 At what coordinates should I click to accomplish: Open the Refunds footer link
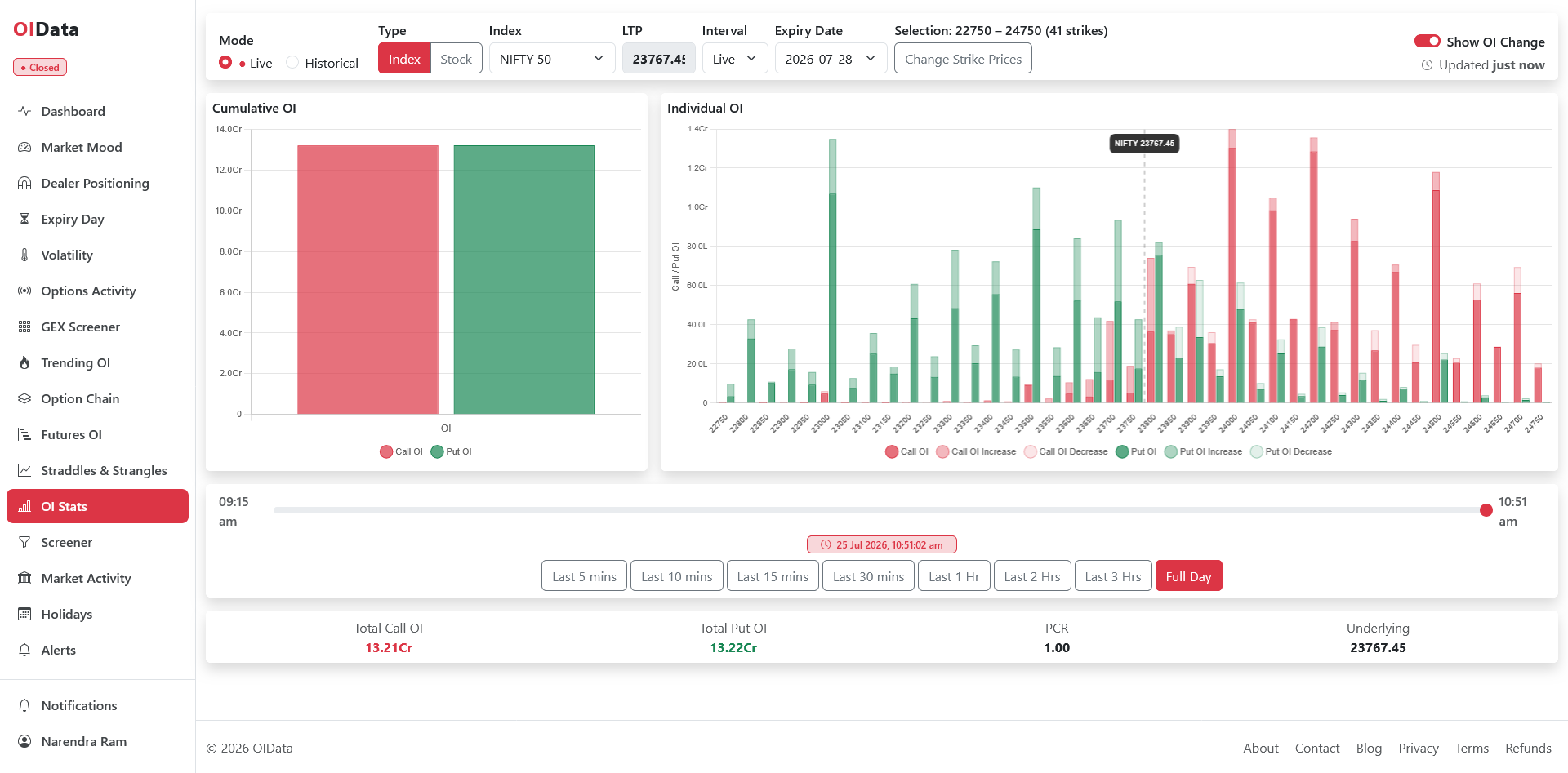(x=1528, y=748)
